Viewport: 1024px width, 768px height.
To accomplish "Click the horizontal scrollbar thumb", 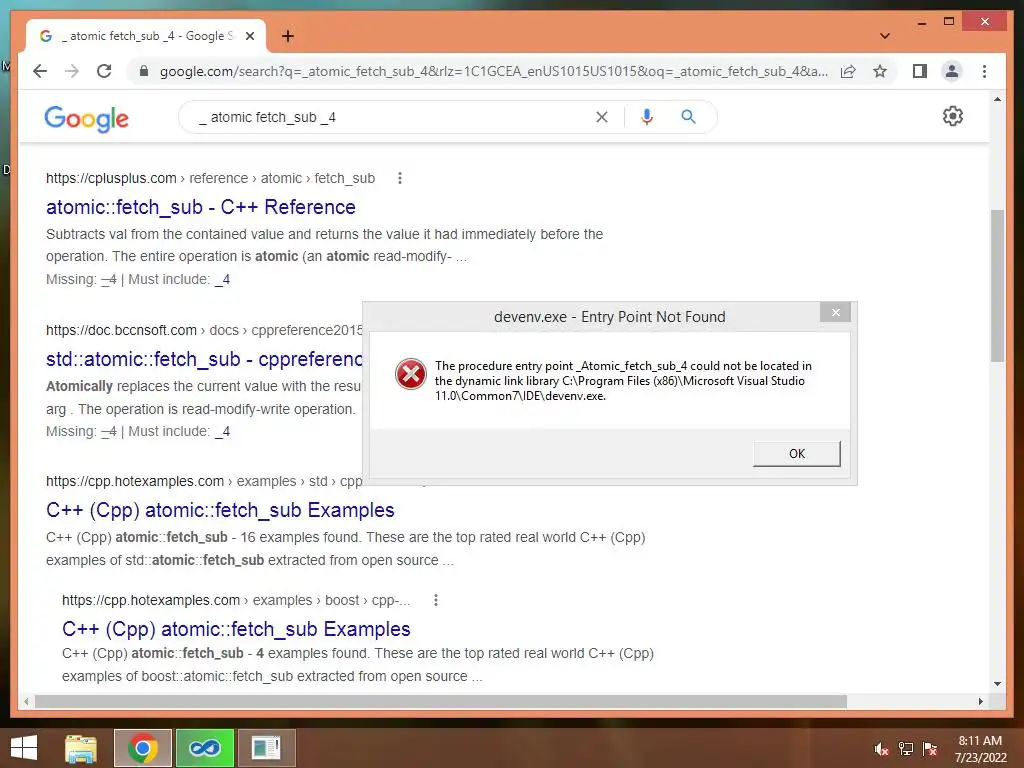I will [441, 701].
